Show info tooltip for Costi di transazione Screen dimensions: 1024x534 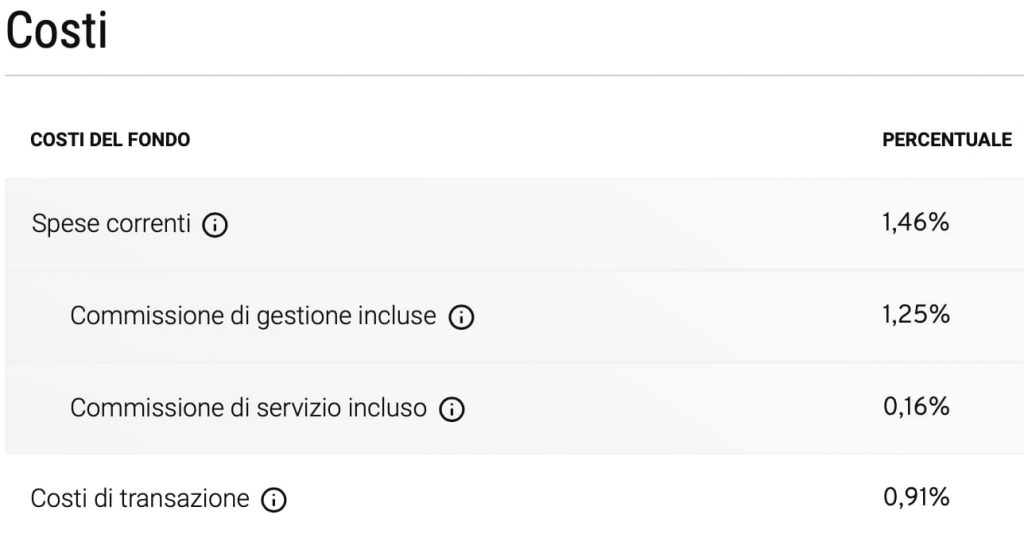(274, 501)
